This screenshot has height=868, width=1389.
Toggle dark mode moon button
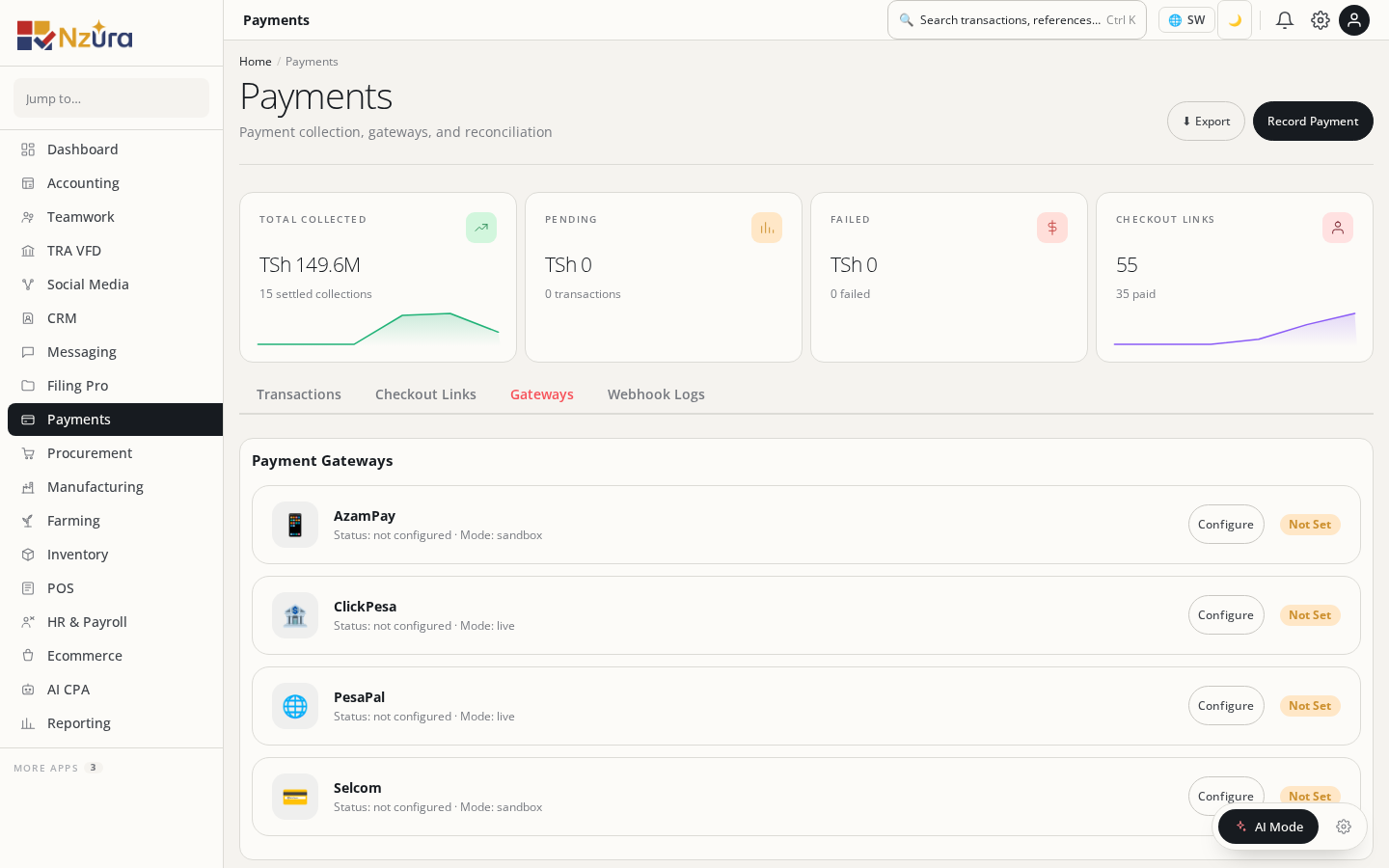click(x=1235, y=20)
